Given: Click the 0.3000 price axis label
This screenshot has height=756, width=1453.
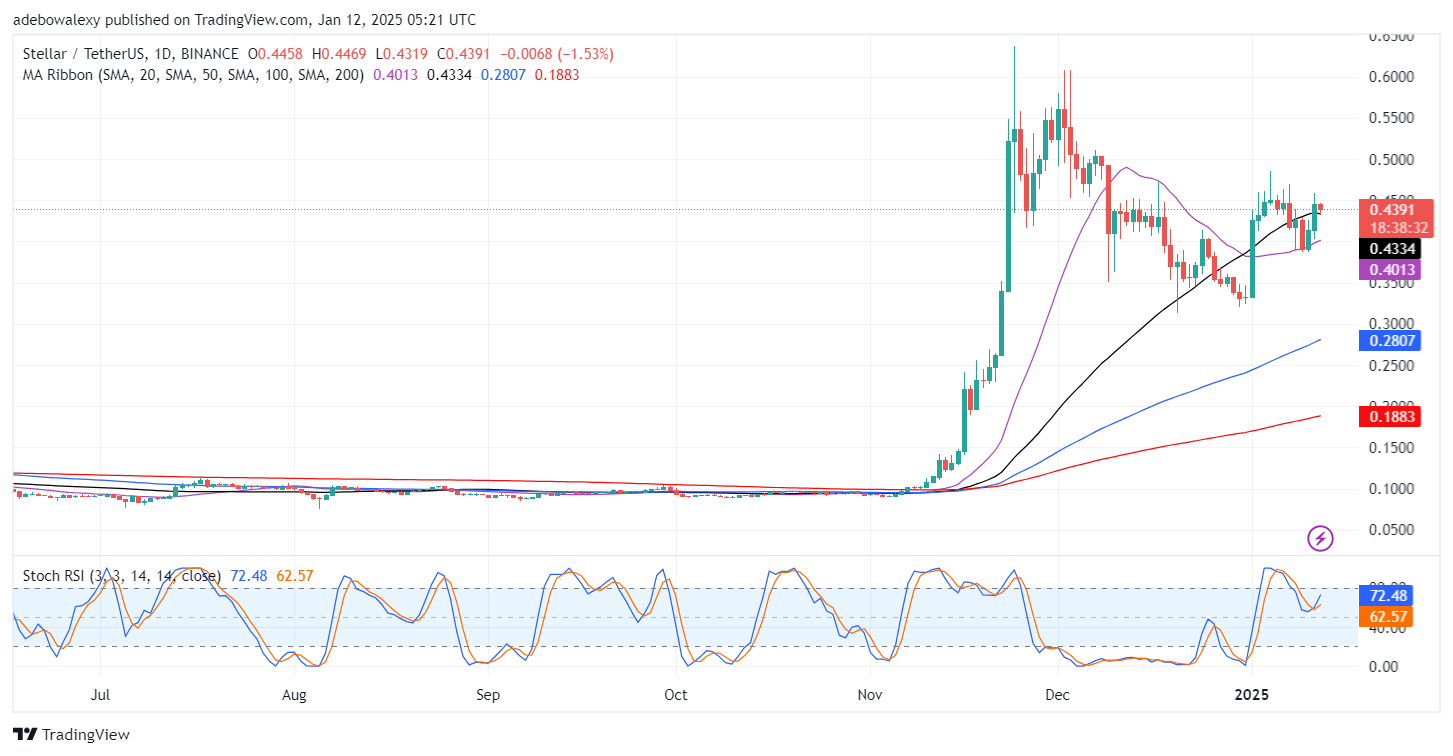Looking at the screenshot, I should pos(1390,324).
